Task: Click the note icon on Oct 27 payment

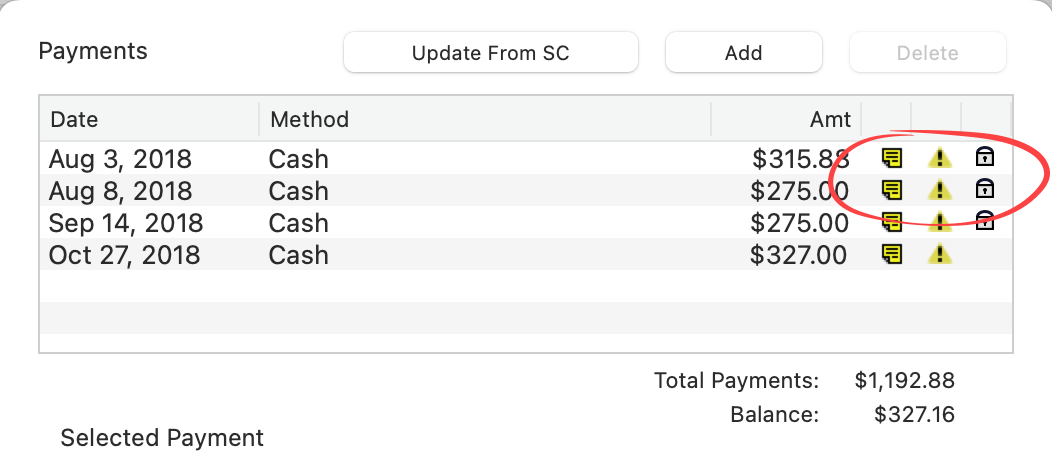Action: (x=892, y=254)
